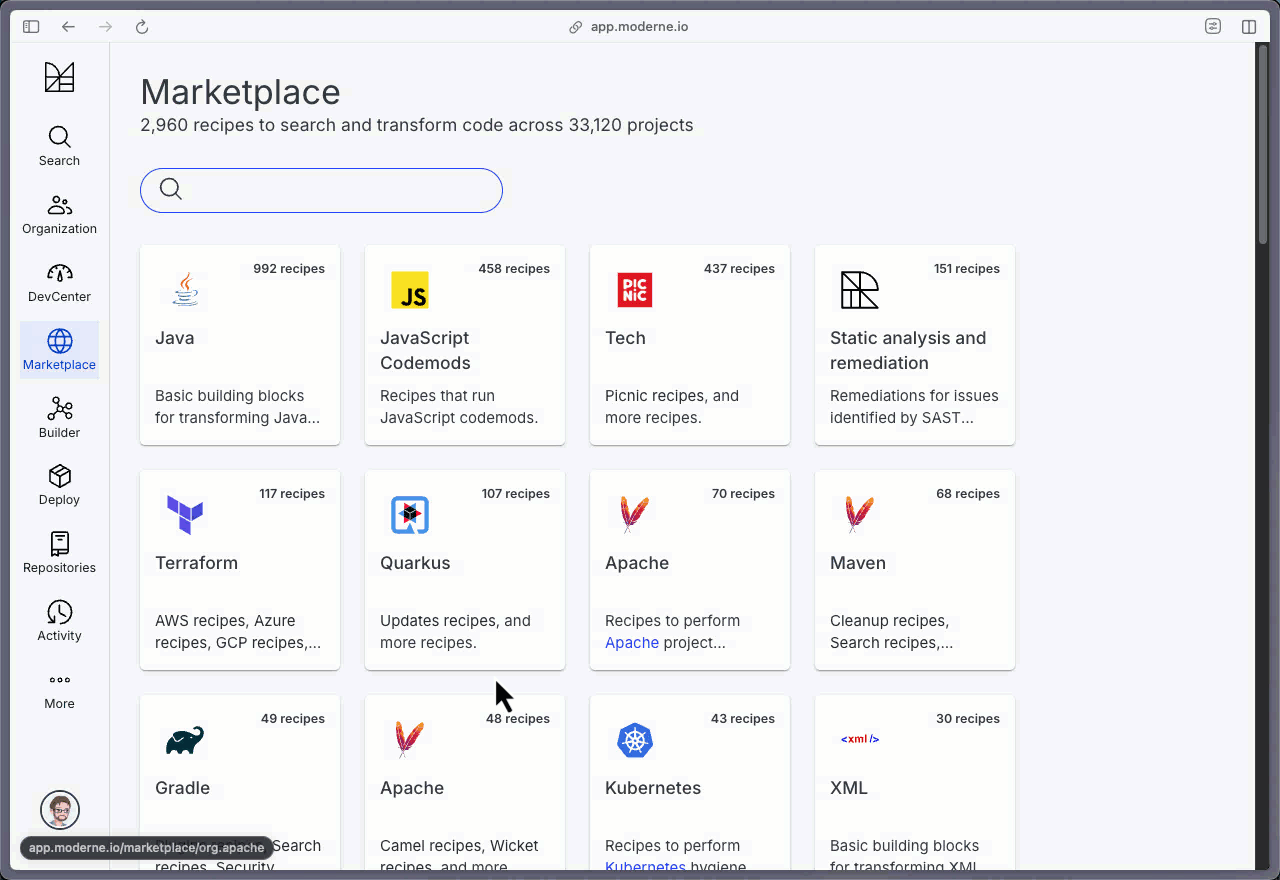The width and height of the screenshot is (1280, 880).
Task: Open the Builder page
Action: pos(59,418)
